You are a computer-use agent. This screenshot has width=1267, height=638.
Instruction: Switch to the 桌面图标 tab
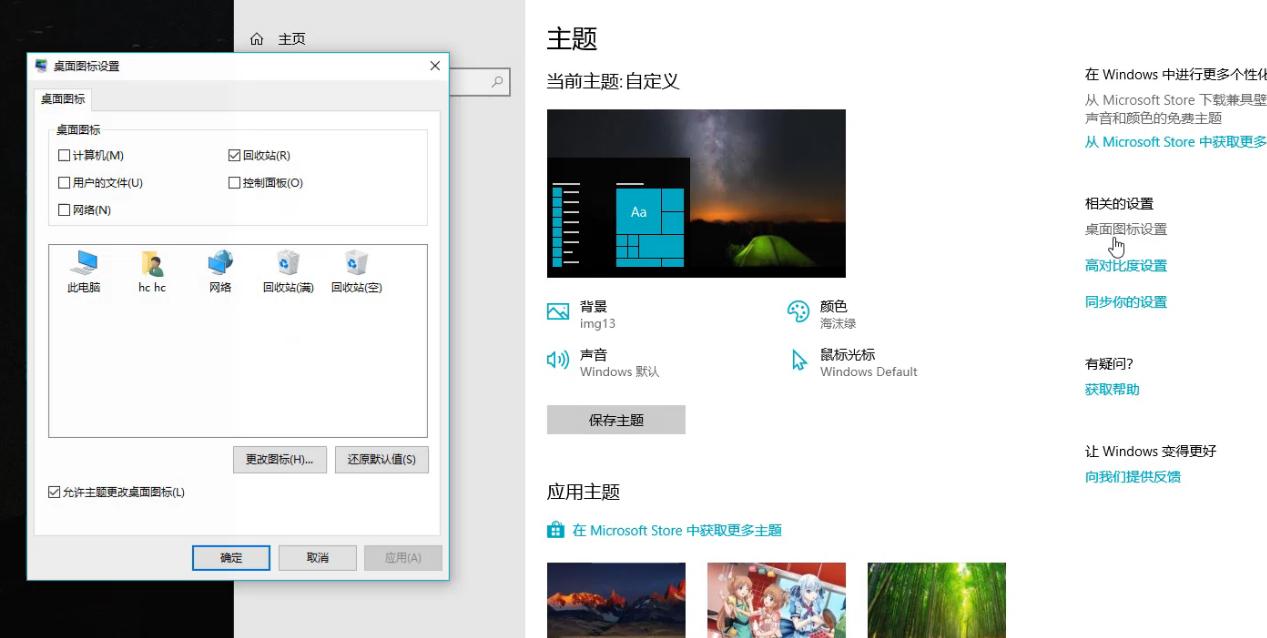tap(61, 99)
